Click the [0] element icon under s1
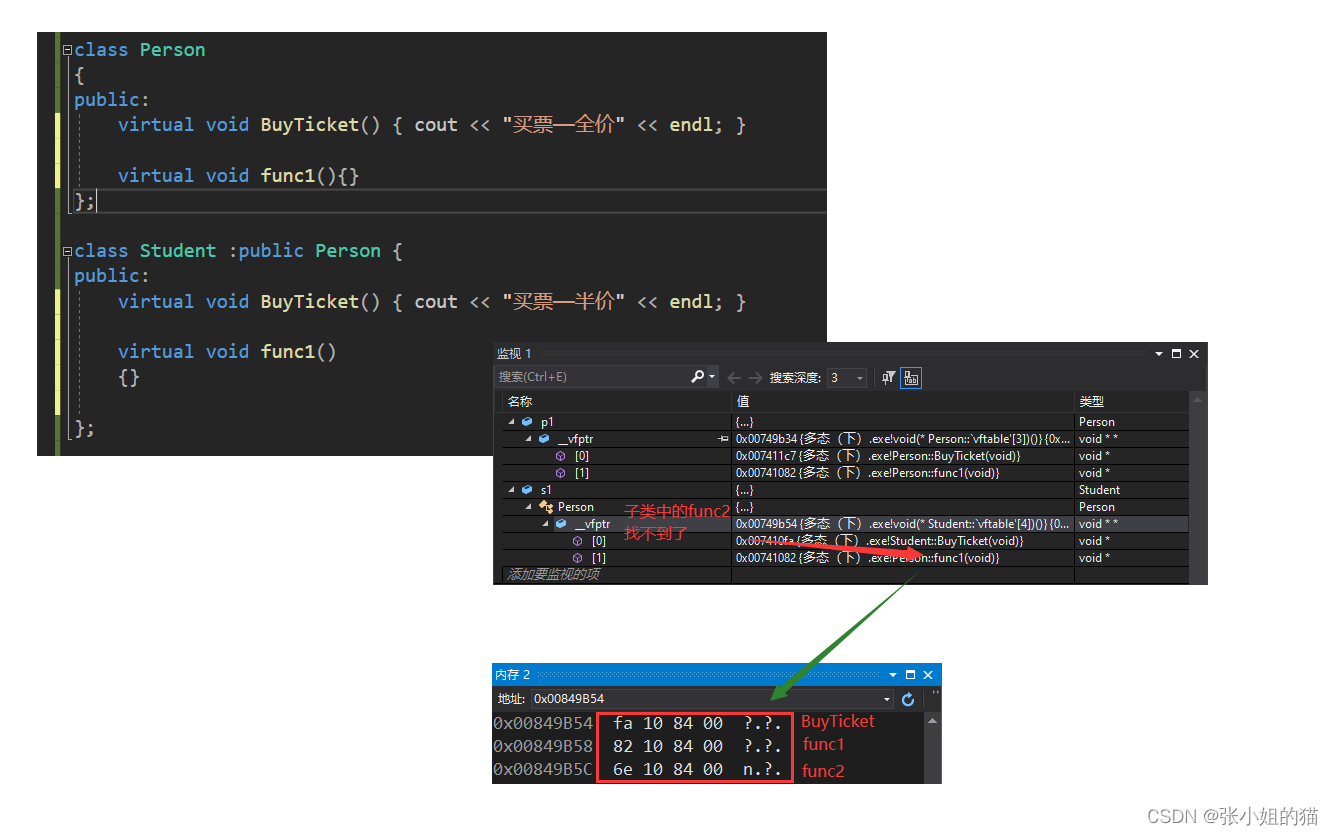Image resolution: width=1334 pixels, height=835 pixels. (578, 541)
